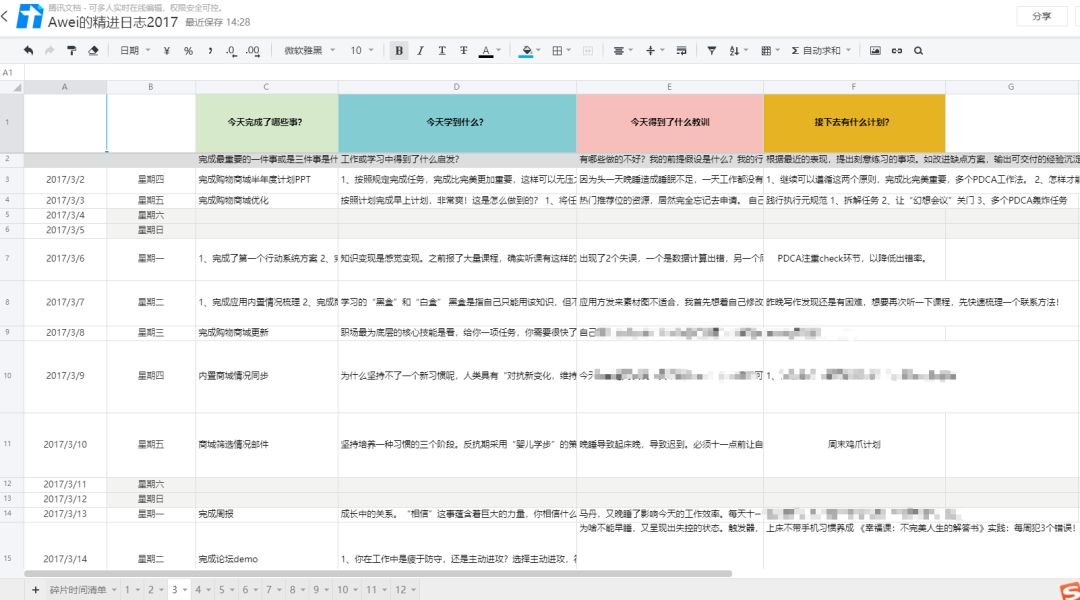The height and width of the screenshot is (600, 1080).
Task: Click the filter funnel icon
Action: pos(712,51)
